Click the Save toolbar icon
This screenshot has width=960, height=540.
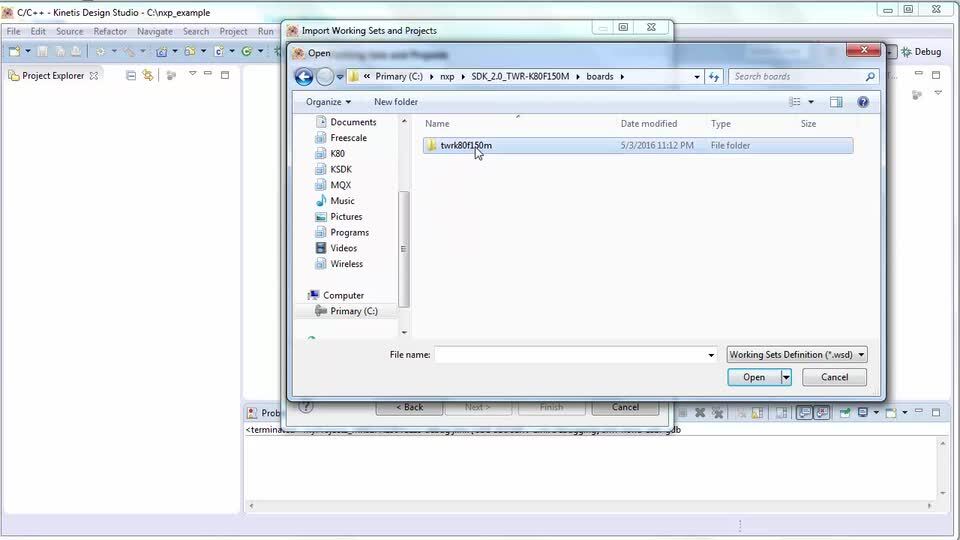click(x=42, y=51)
